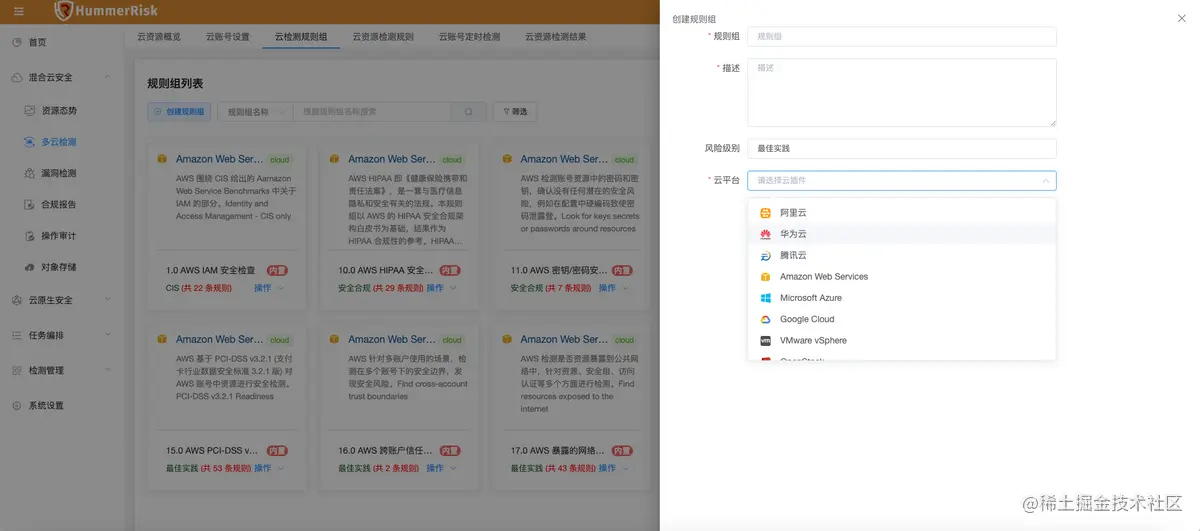The image size is (1200, 531).
Task: Focus the 描述 description textarea
Action: pyautogui.click(x=902, y=92)
